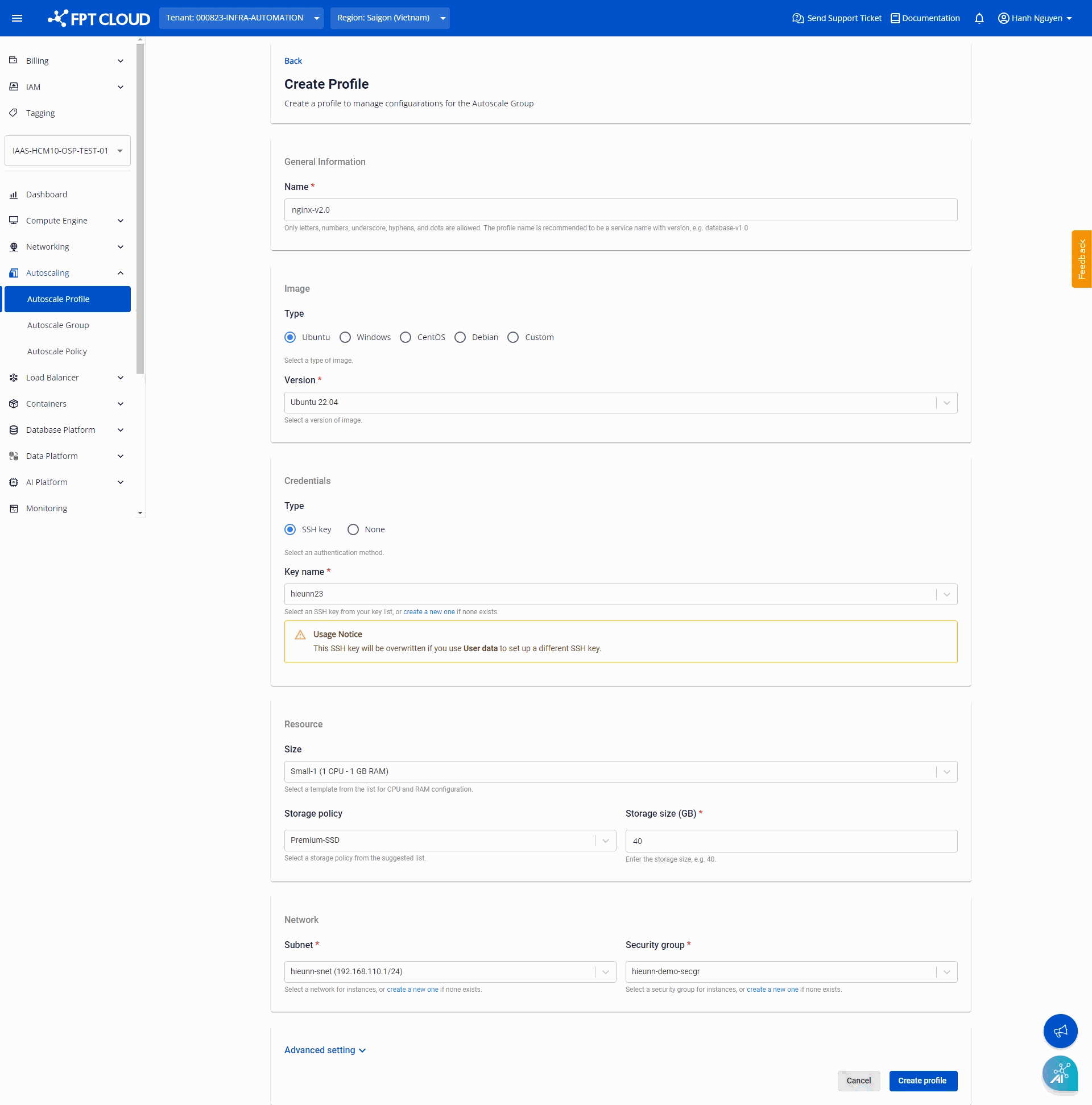This screenshot has width=1092, height=1105.
Task: Select the Ubuntu image type
Action: click(290, 337)
